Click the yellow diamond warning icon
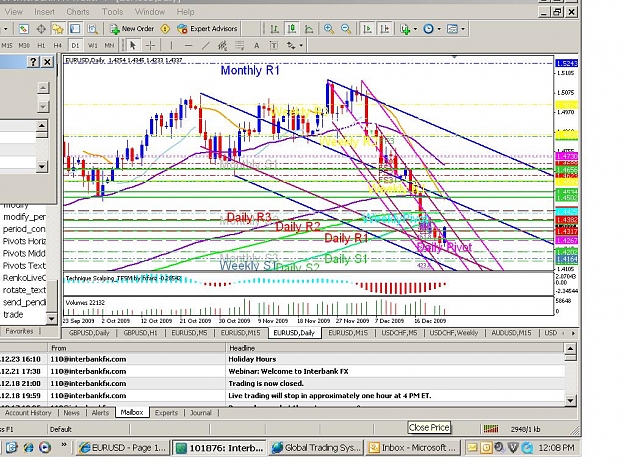The width and height of the screenshot is (625, 469). pyautogui.click(x=165, y=29)
